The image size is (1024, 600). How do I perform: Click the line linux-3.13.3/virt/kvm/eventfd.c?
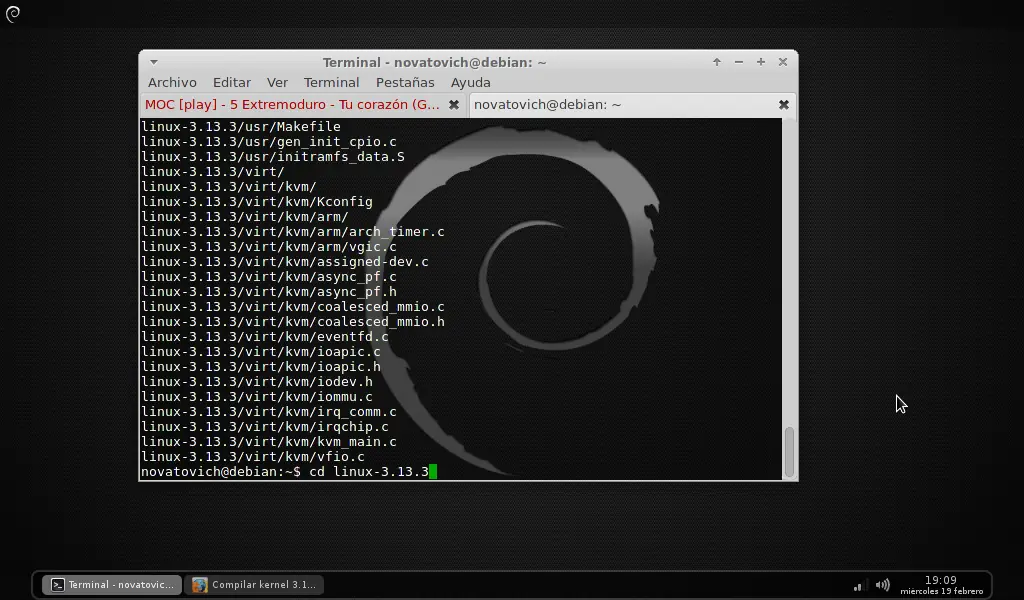point(264,337)
